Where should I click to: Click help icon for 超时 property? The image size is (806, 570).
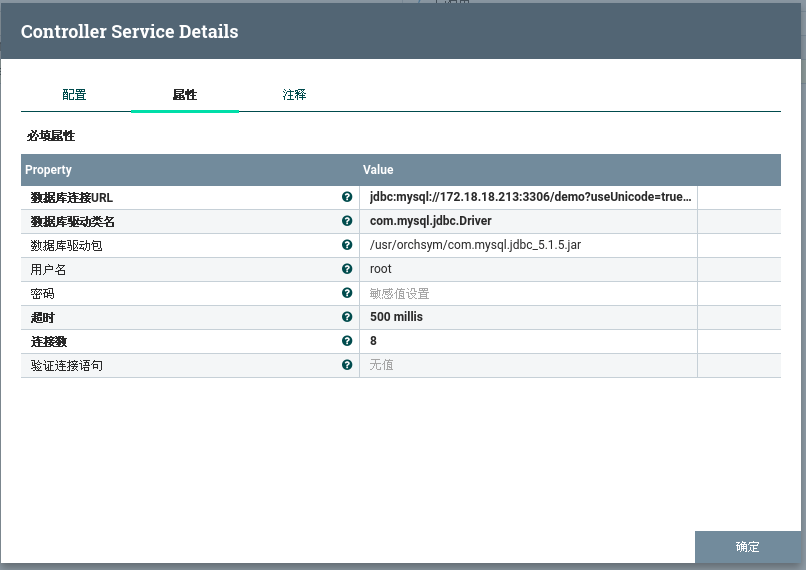coord(347,317)
